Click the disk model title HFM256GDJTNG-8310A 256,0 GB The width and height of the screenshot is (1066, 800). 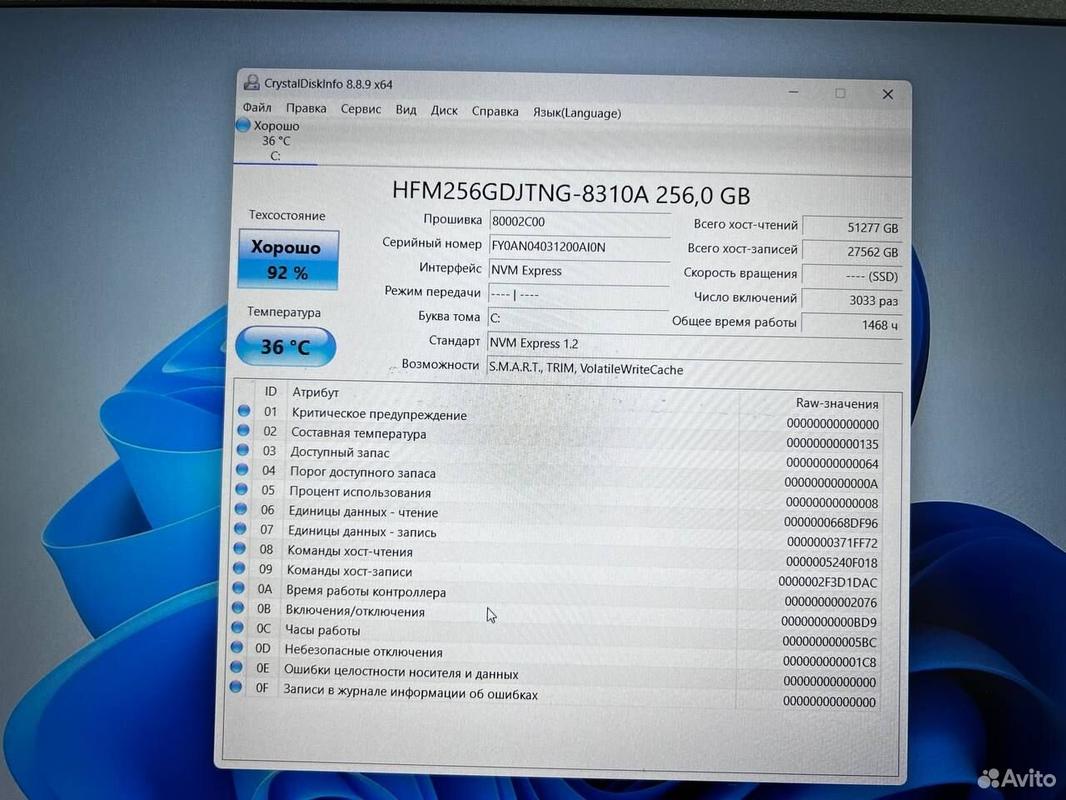pyautogui.click(x=571, y=194)
